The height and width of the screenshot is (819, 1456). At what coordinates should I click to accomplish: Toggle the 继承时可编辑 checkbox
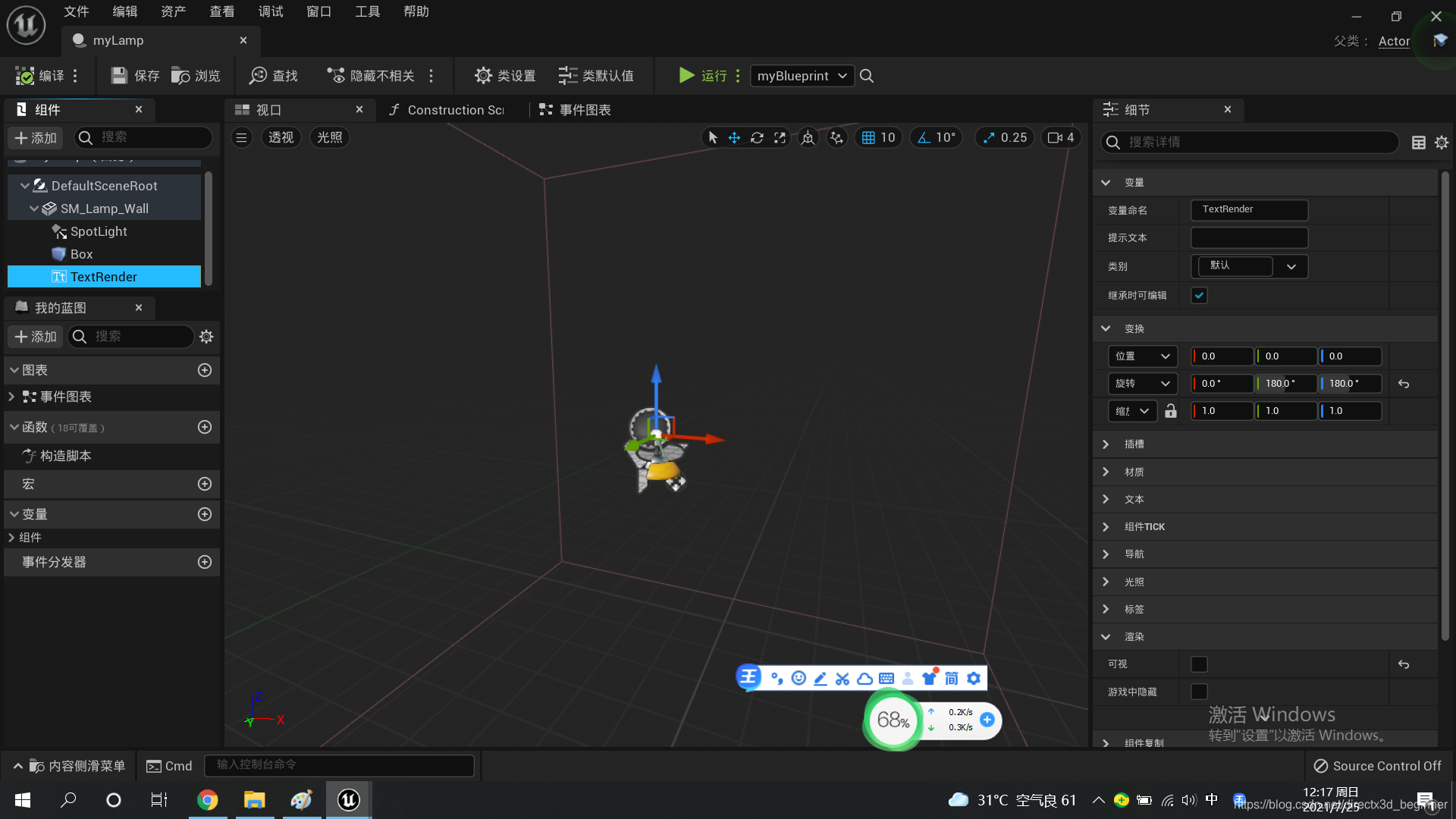point(1199,296)
